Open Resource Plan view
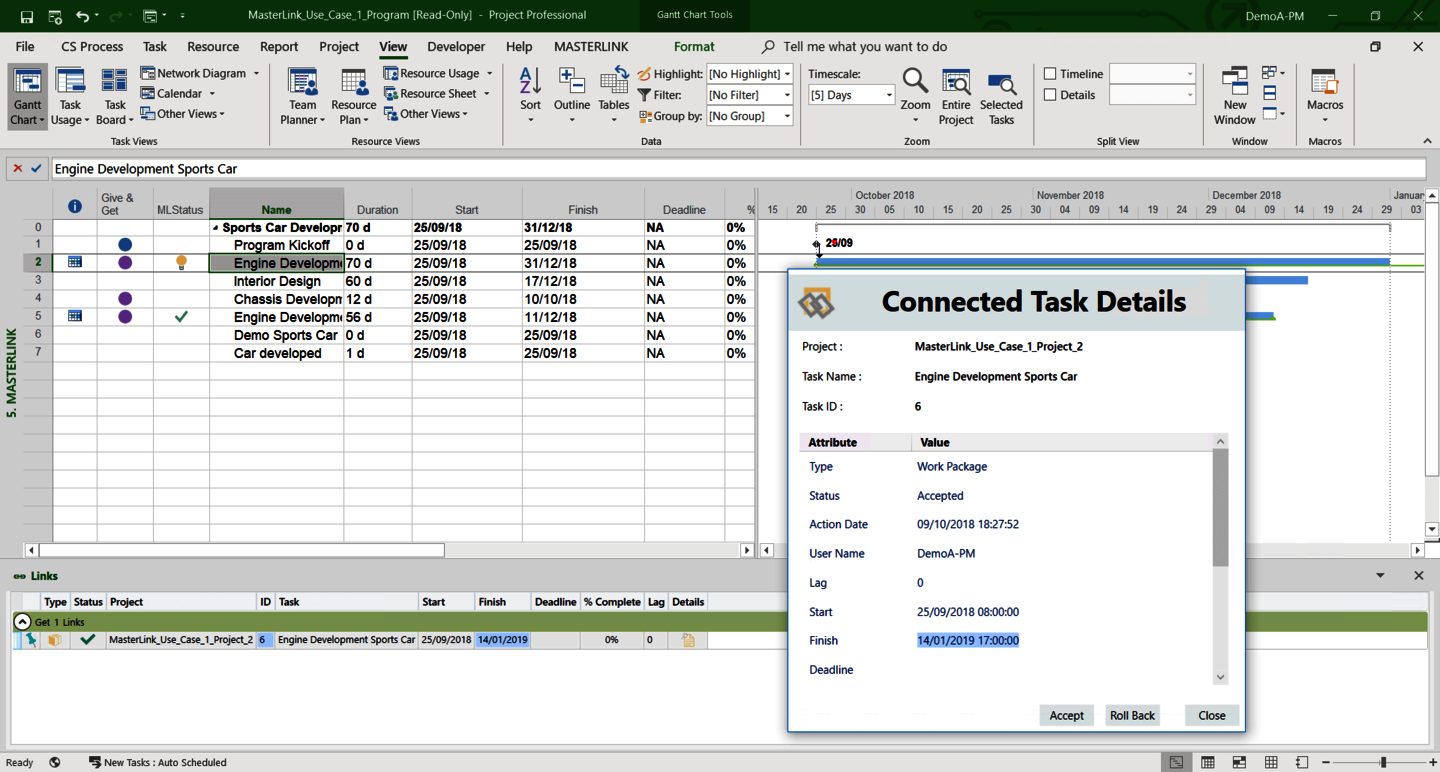1440x772 pixels. click(353, 97)
